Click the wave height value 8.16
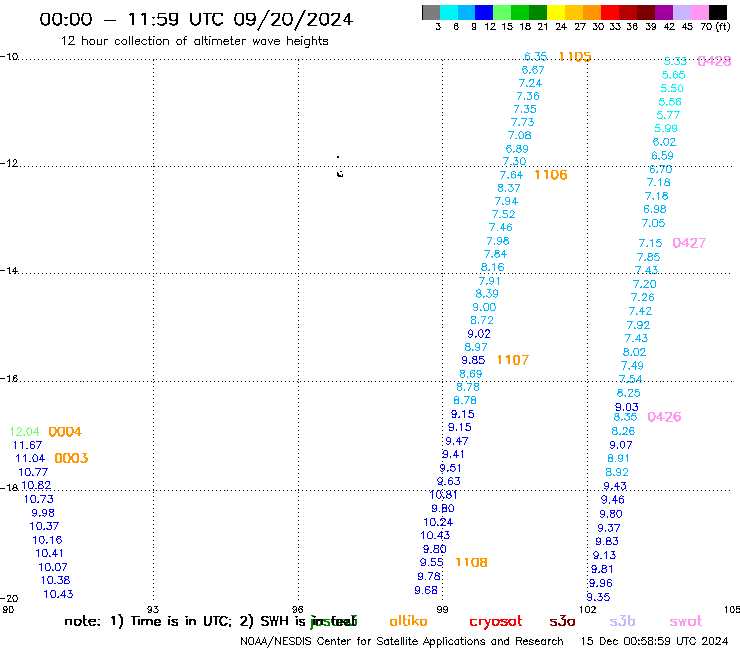Screen dimensions: 740x650 tap(493, 267)
